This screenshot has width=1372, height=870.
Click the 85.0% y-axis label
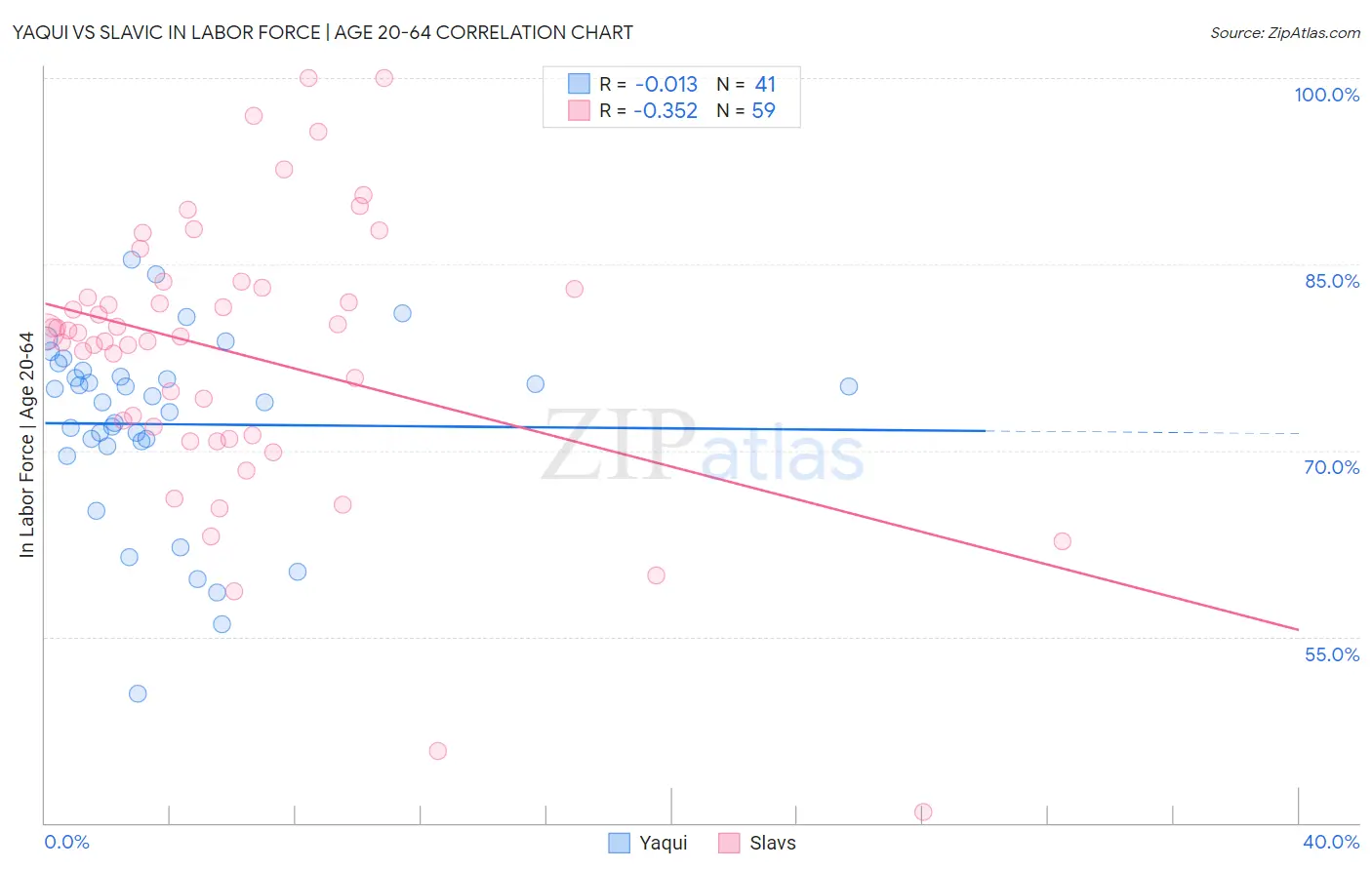click(x=1332, y=281)
